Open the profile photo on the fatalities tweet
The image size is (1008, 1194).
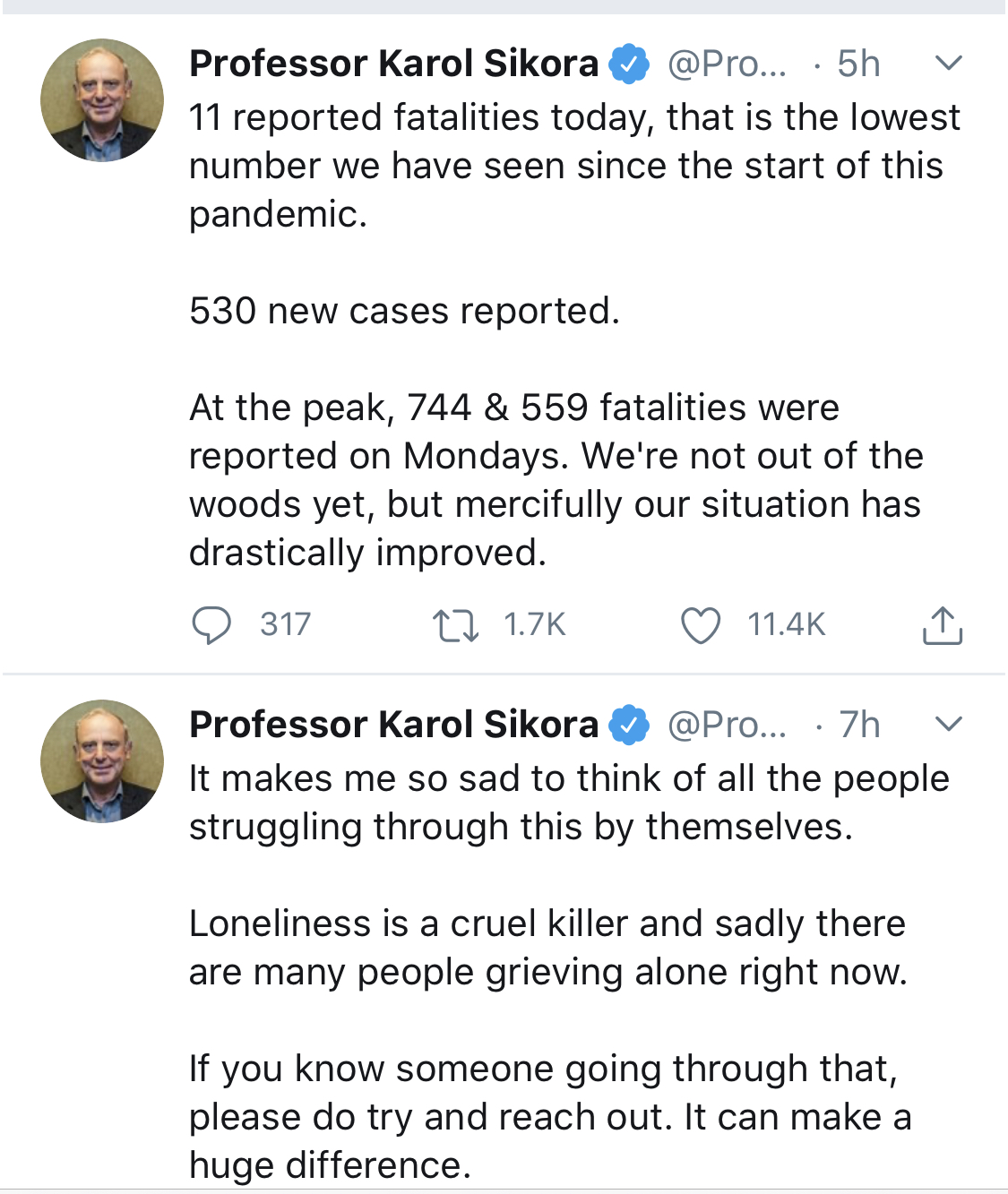(102, 100)
